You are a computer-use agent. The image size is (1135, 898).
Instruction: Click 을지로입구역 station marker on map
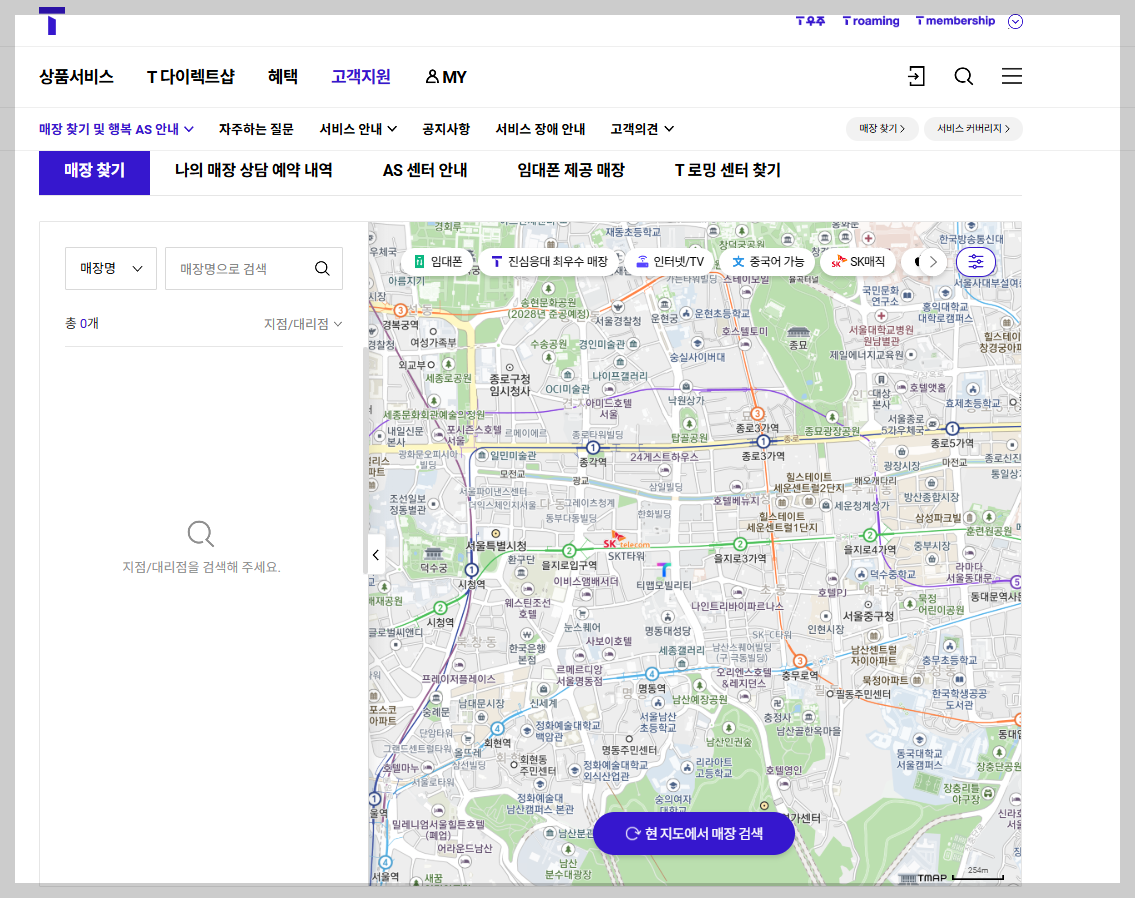point(569,551)
